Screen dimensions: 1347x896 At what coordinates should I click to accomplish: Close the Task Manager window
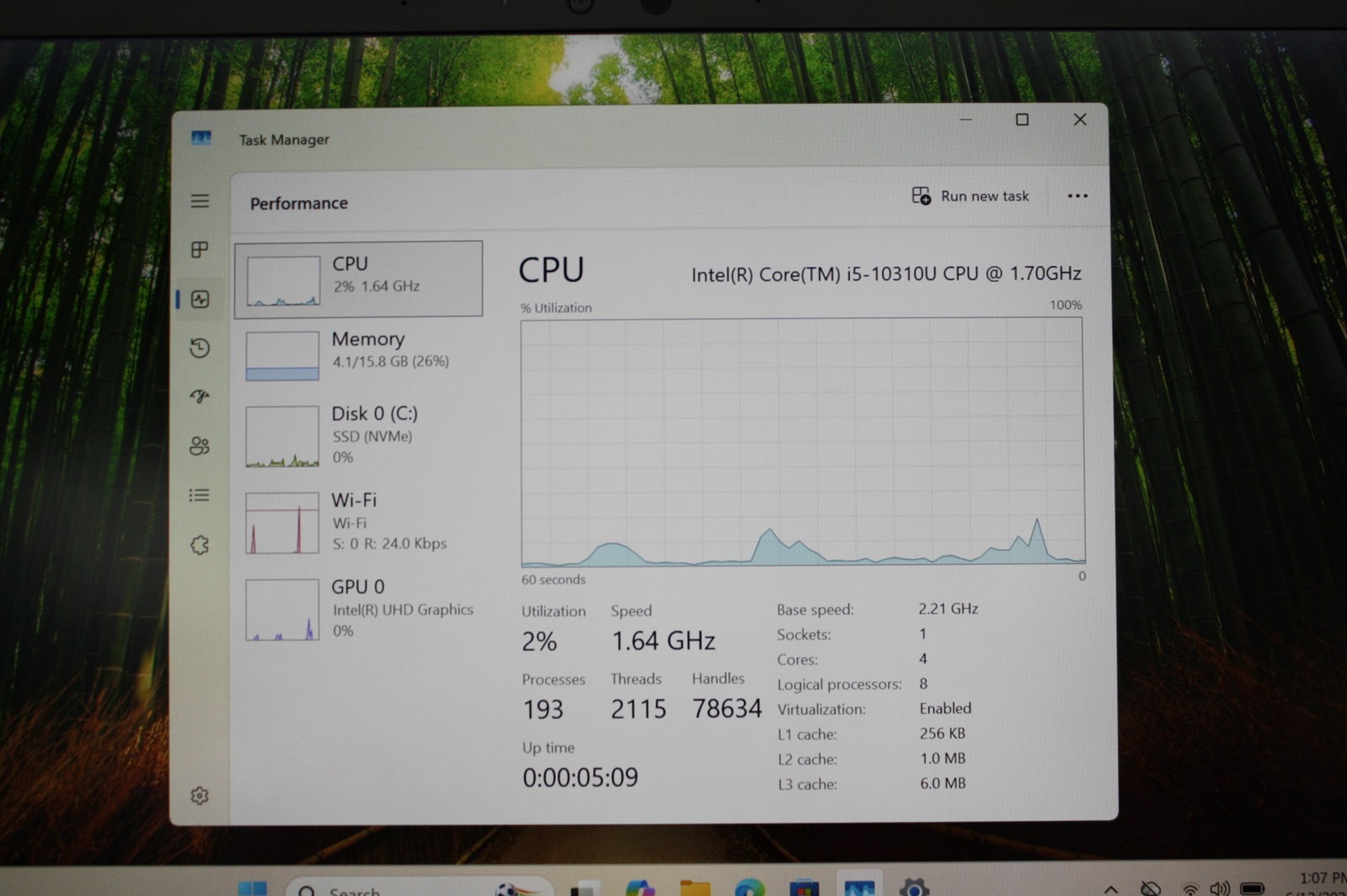tap(1080, 120)
